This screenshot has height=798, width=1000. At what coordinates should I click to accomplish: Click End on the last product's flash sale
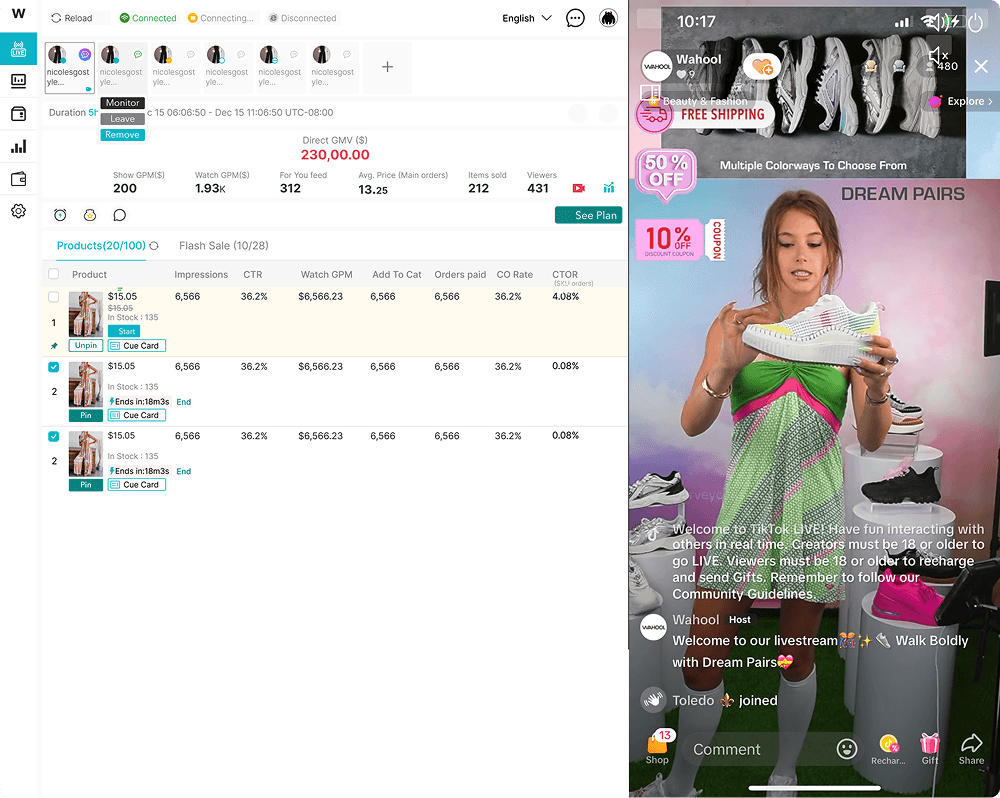[x=184, y=471]
